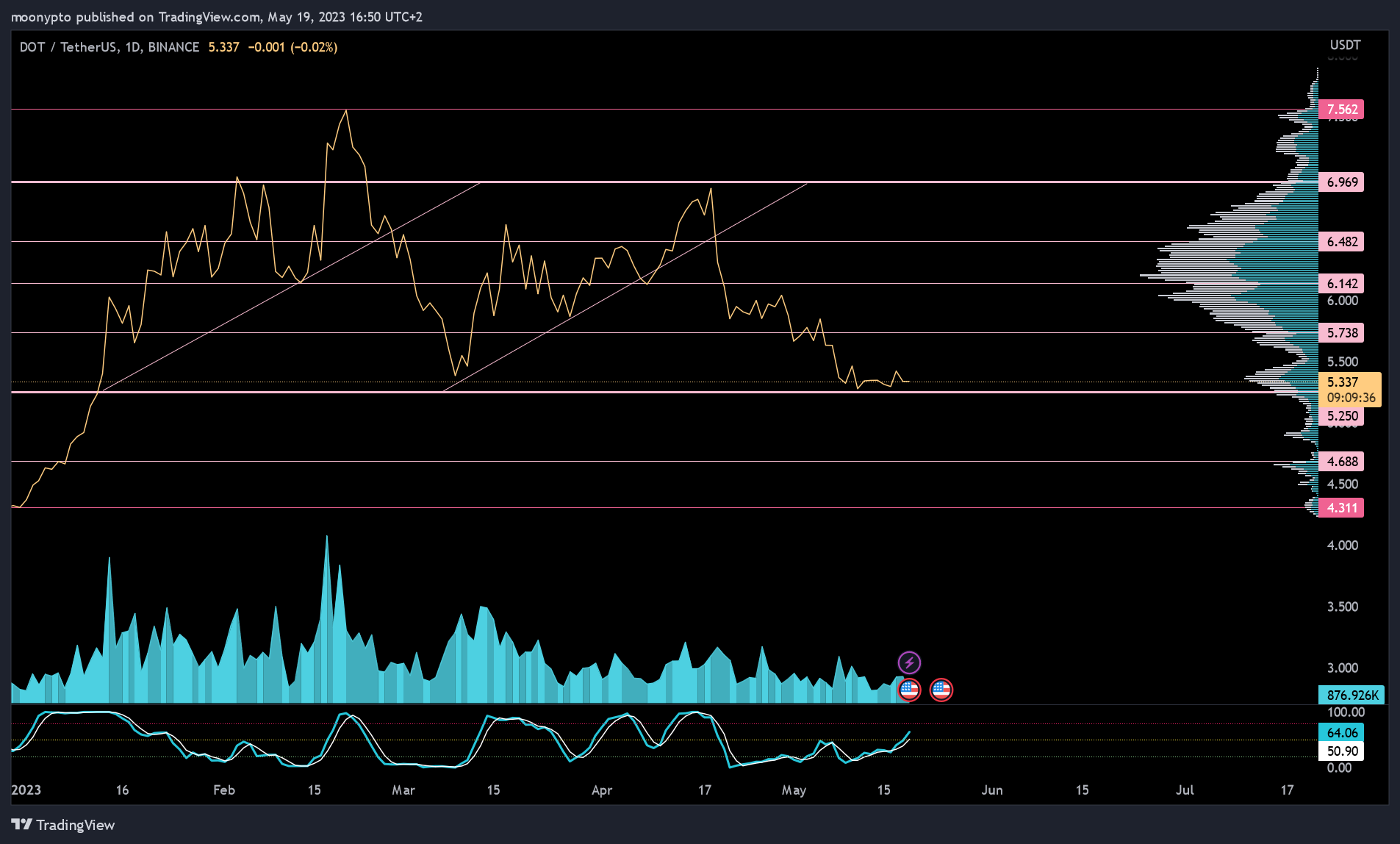This screenshot has width=1400, height=844.
Task: Click the 4.000 price scale tick
Action: [1342, 546]
